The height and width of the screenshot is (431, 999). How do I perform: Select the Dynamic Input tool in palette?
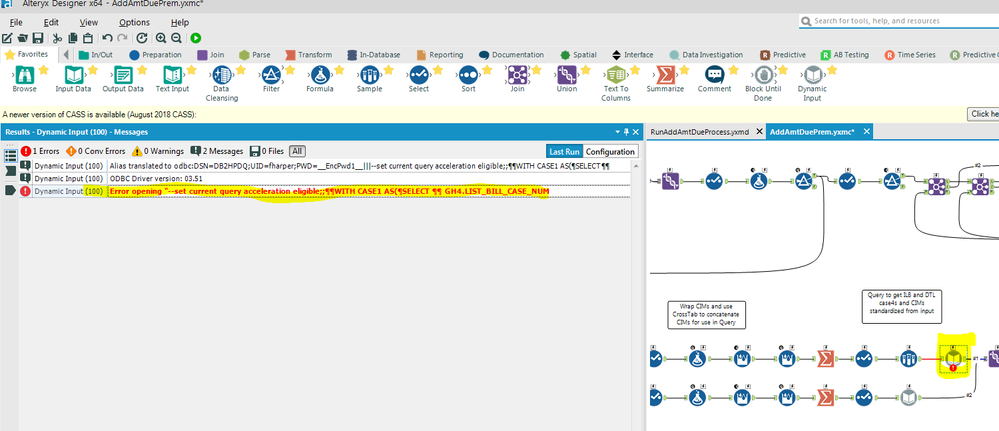point(812,84)
